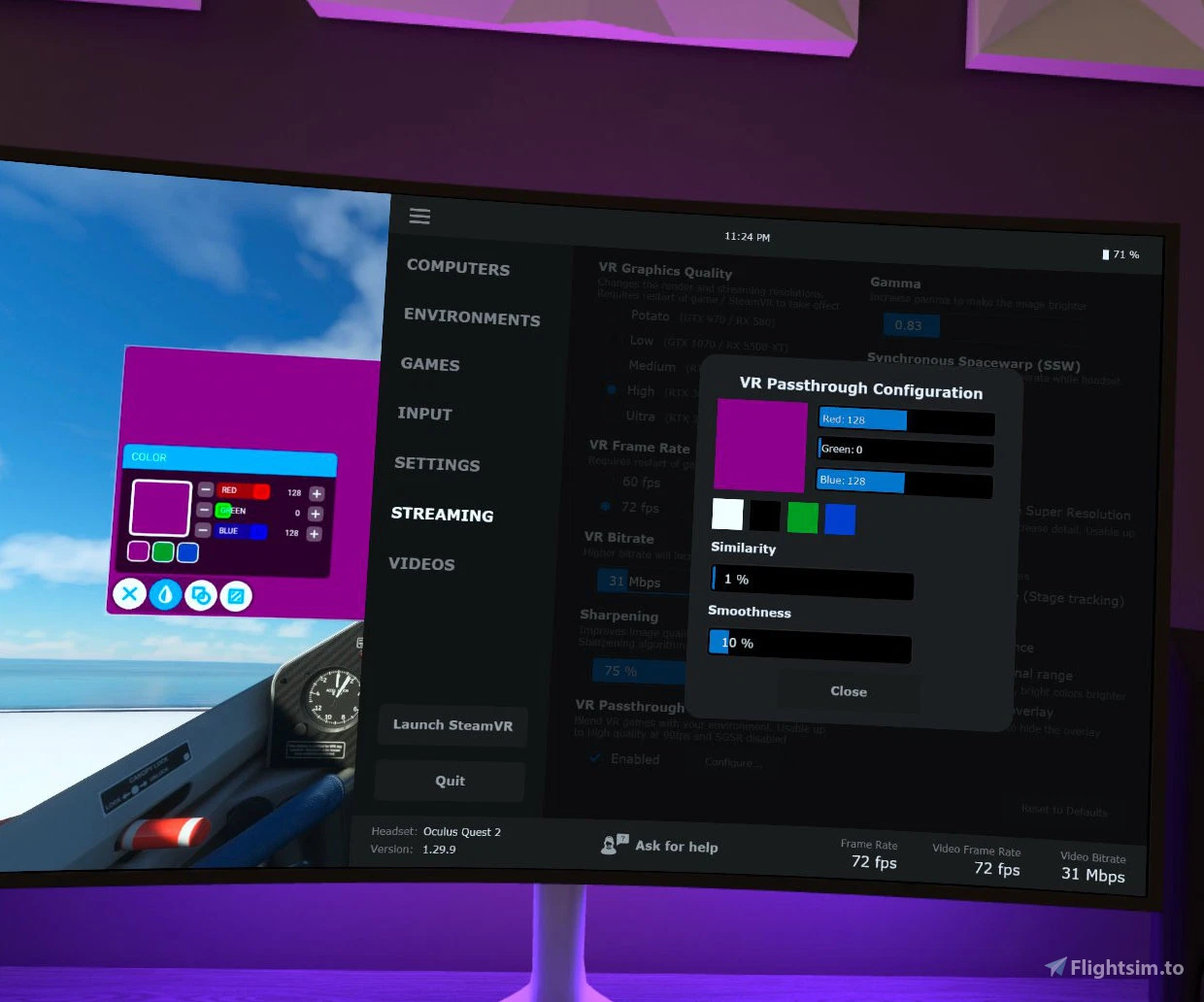Increase the RED value with the plus button
Screen dimensions: 1204x1002
click(316, 491)
